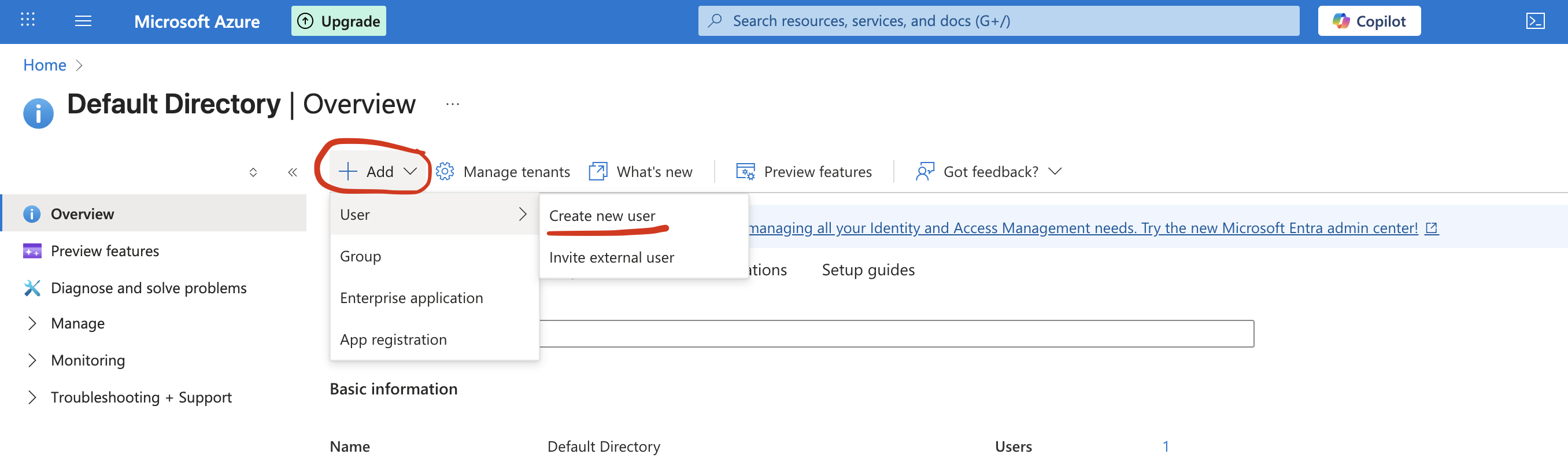Viewport: 1568px width, 465px height.
Task: Go to Home via breadcrumb link
Action: coord(45,65)
